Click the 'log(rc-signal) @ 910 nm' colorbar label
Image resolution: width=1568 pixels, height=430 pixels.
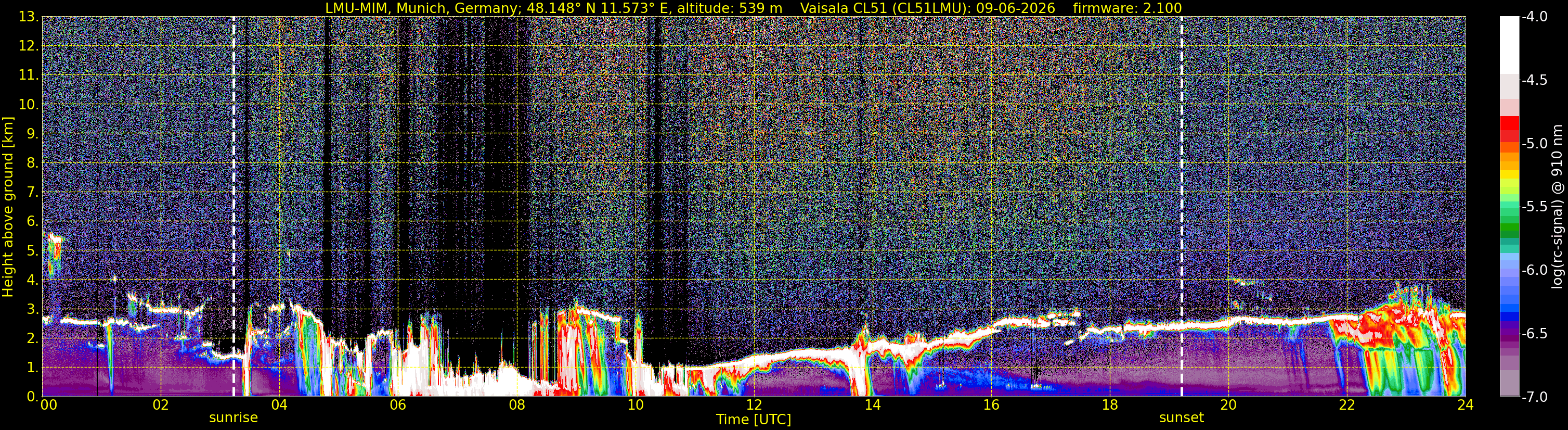pyautogui.click(x=1558, y=207)
